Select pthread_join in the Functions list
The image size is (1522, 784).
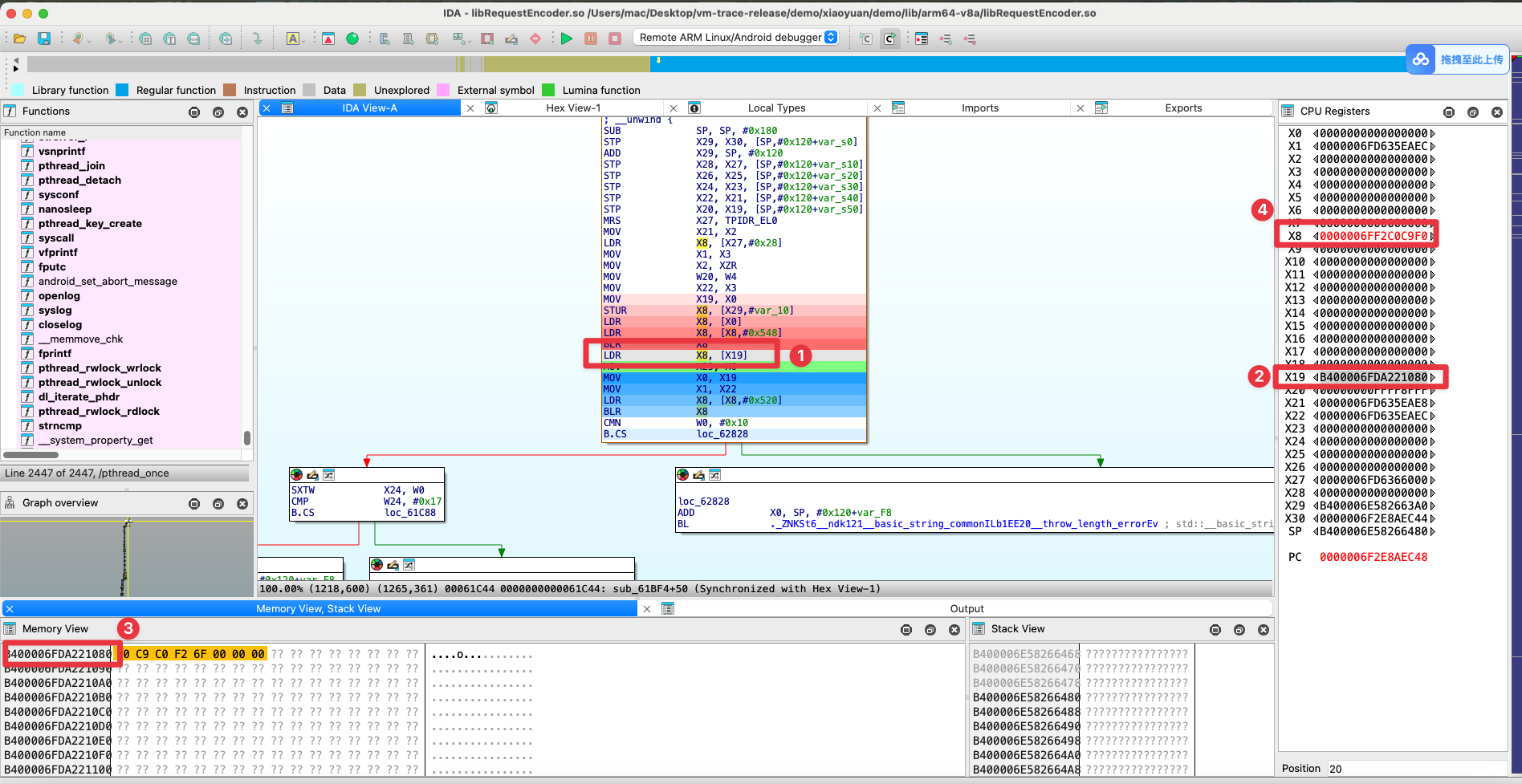point(71,166)
